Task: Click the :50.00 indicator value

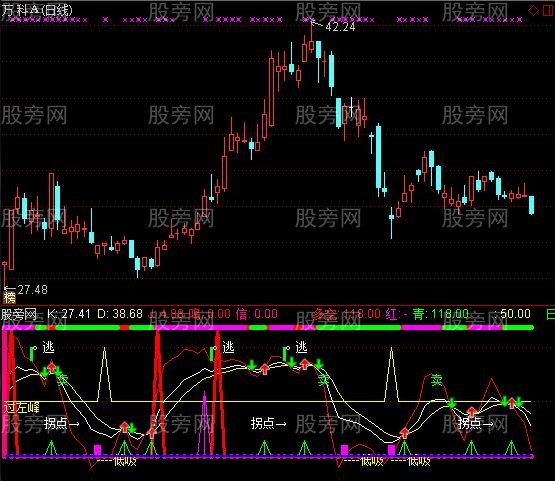Action: pos(513,314)
